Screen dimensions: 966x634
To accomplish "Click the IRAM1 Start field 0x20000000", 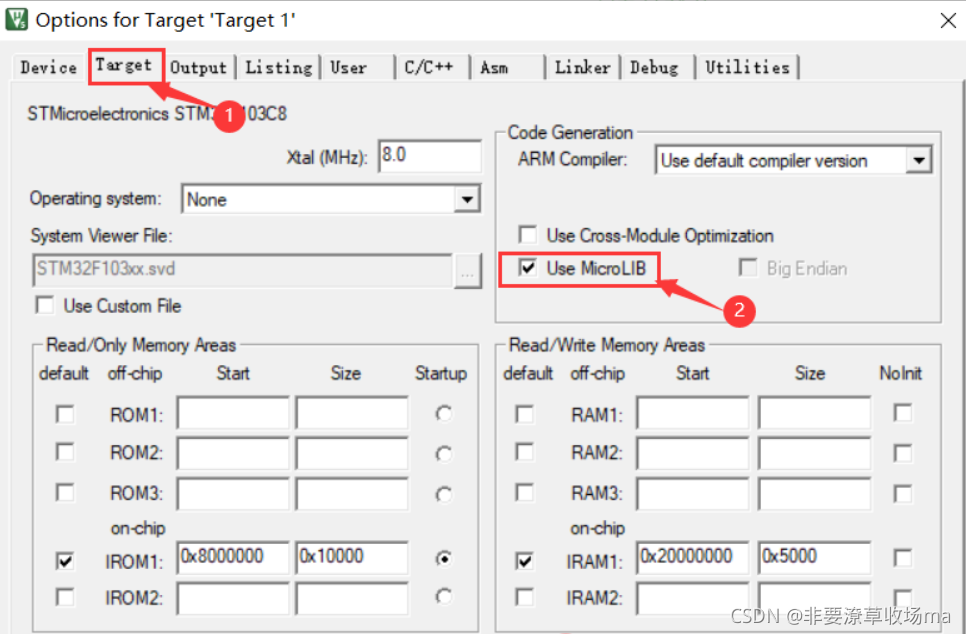I will click(693, 558).
